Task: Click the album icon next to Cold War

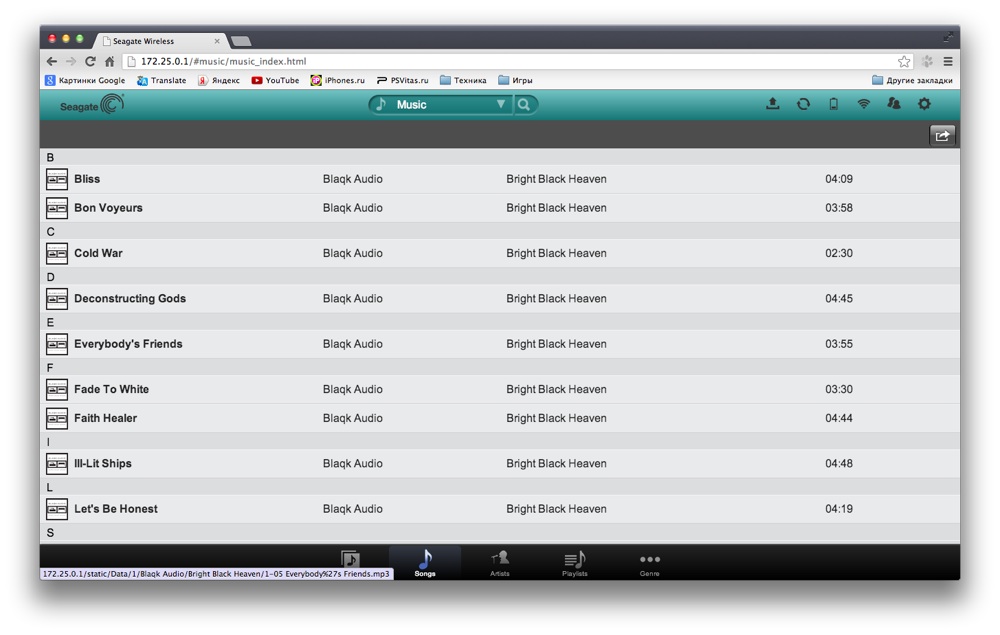Action: (x=57, y=253)
